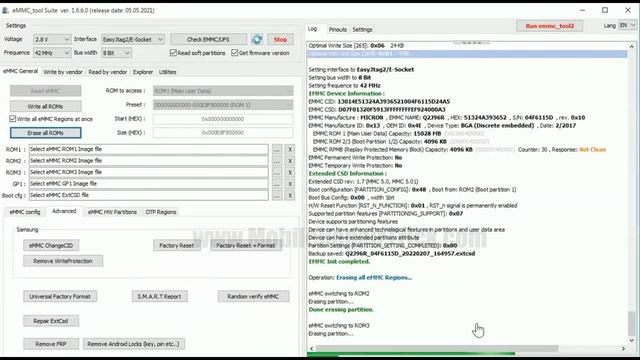Image resolution: width=640 pixels, height=360 pixels.
Task: Click the Start (HEX) input field
Action: pyautogui.click(x=223, y=119)
